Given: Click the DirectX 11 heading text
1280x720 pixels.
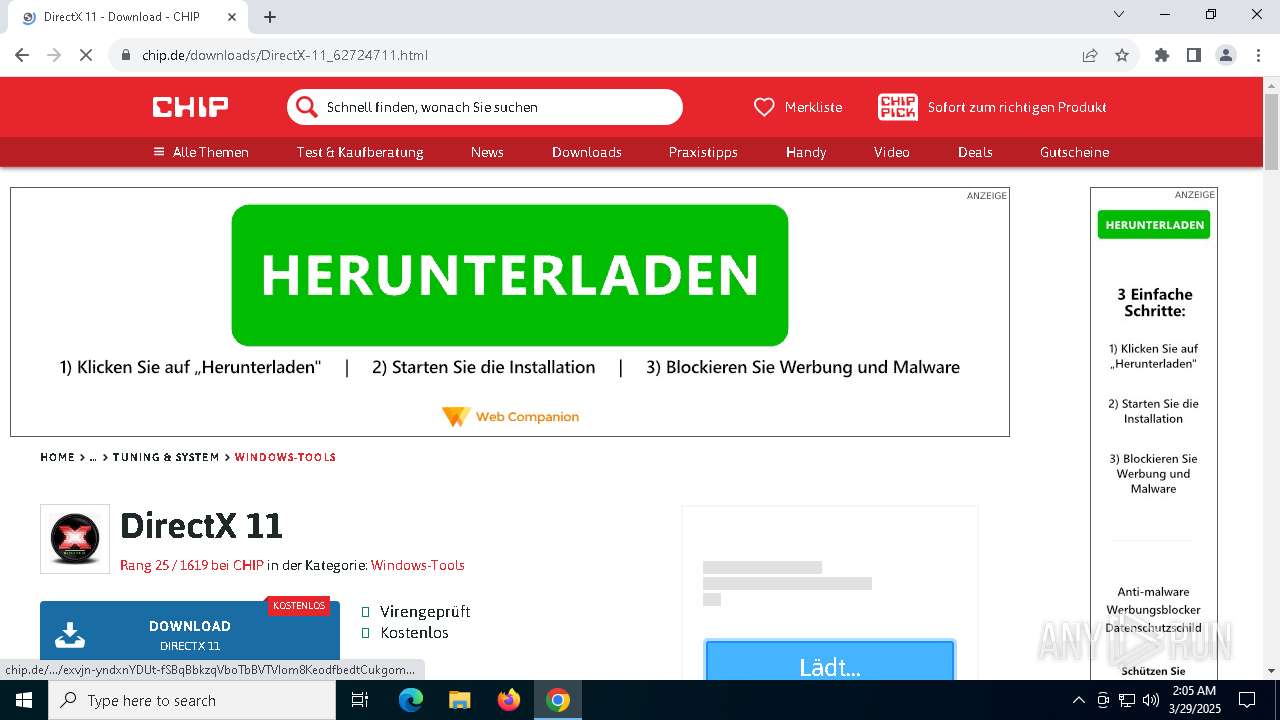Looking at the screenshot, I should coord(201,525).
